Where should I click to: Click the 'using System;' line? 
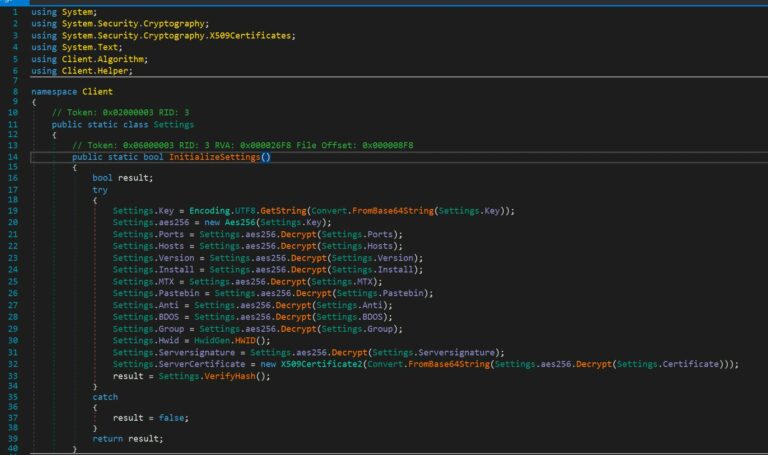64,12
